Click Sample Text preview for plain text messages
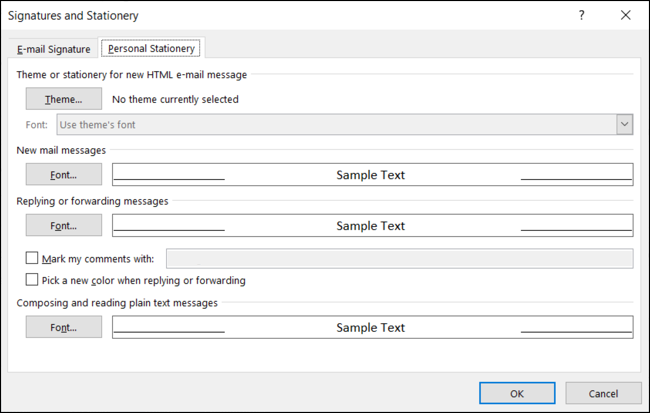Viewport: 650px width, 413px height. [373, 327]
